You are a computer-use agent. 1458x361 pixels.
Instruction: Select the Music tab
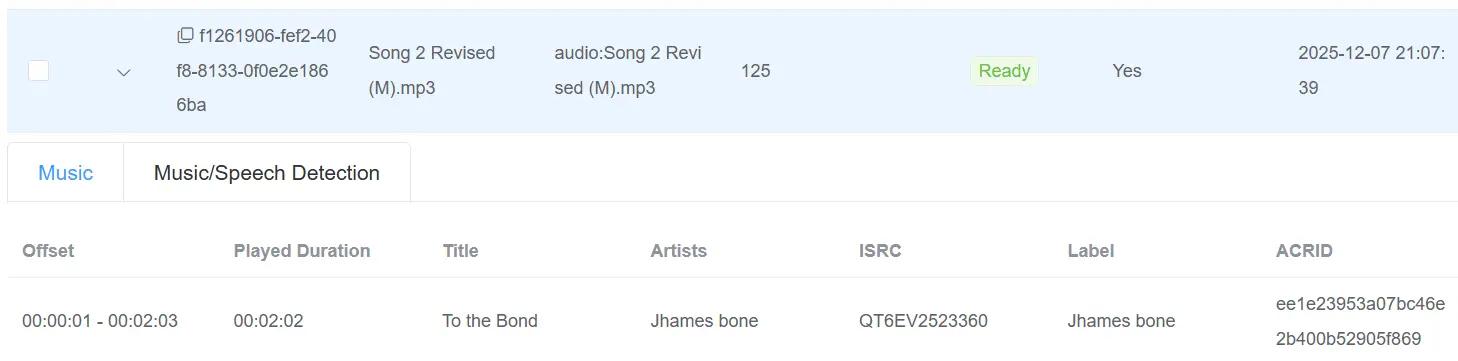click(x=66, y=173)
